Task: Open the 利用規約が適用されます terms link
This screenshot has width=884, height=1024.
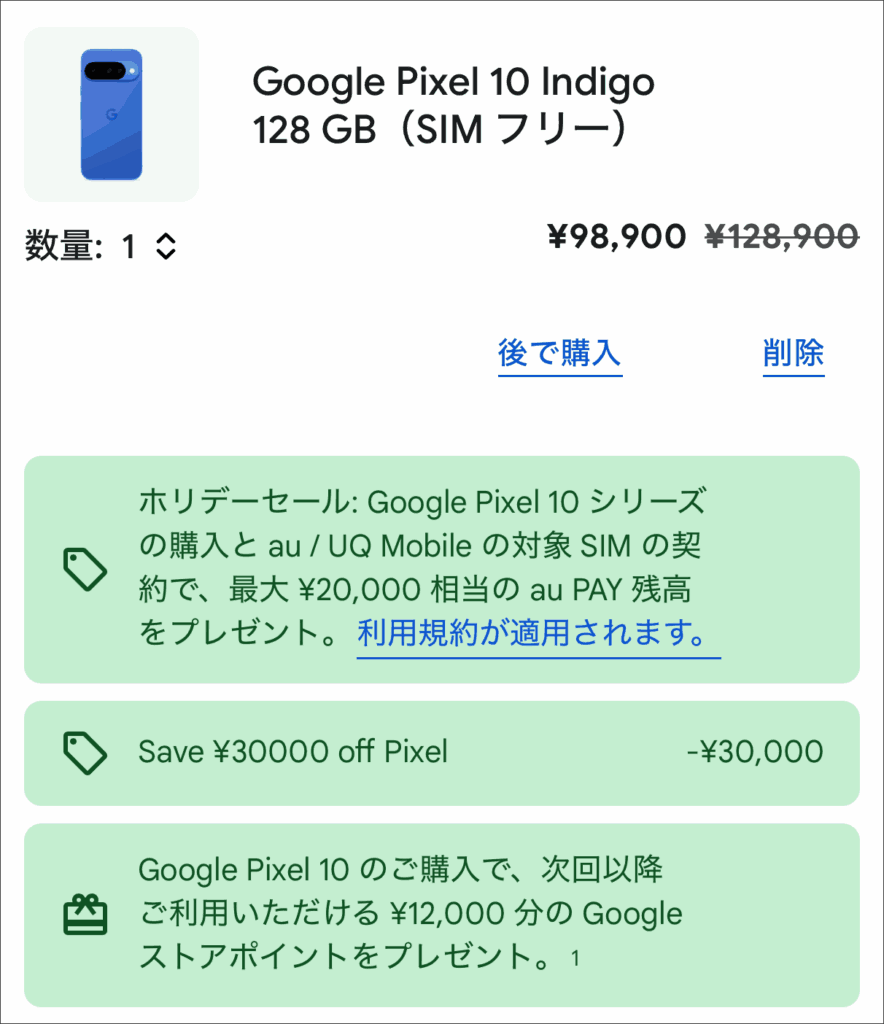Action: tap(538, 633)
